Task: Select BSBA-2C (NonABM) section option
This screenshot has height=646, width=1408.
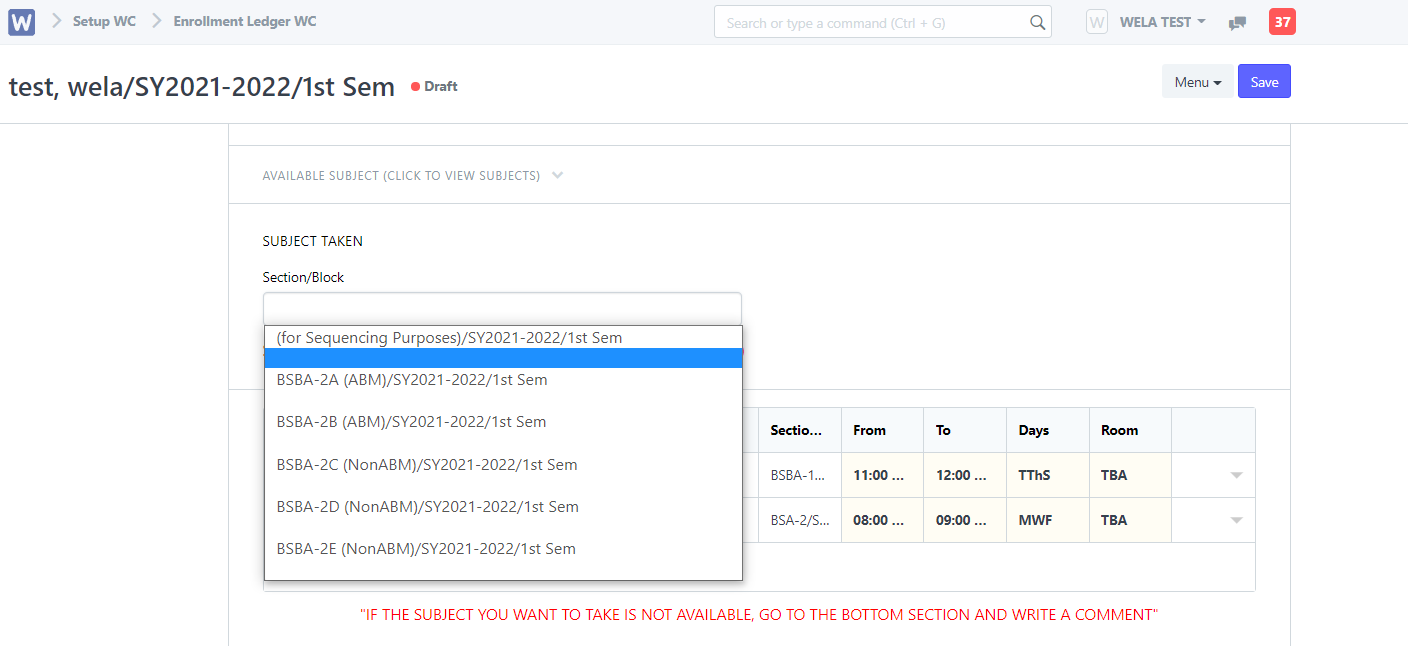Action: [427, 464]
